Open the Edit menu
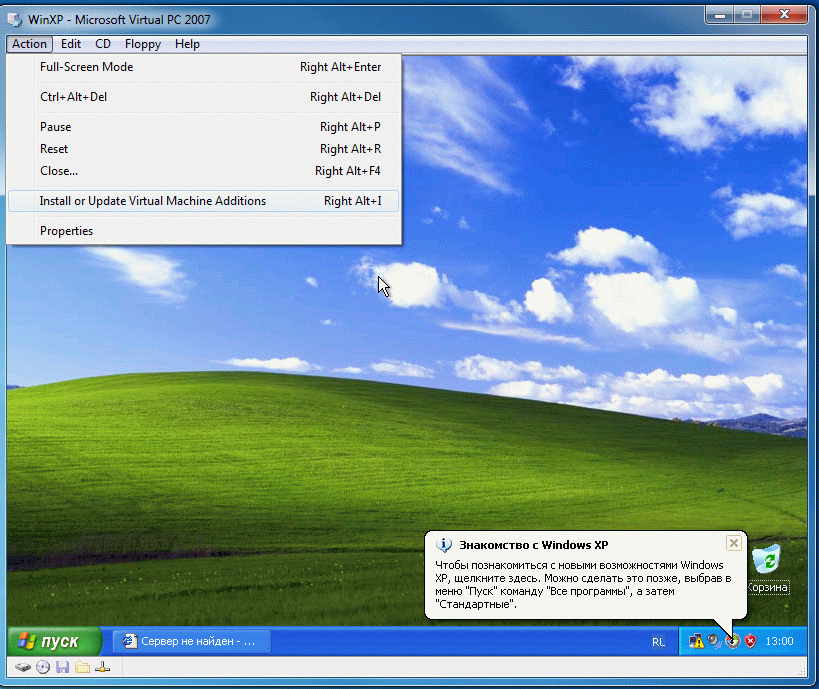 coord(71,44)
